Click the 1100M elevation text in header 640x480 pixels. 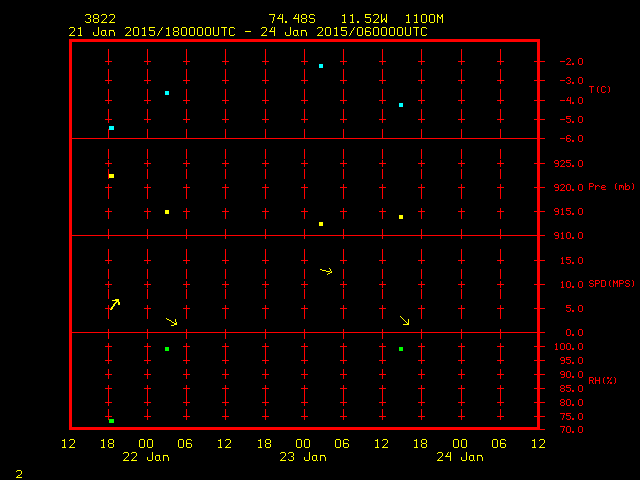click(423, 19)
